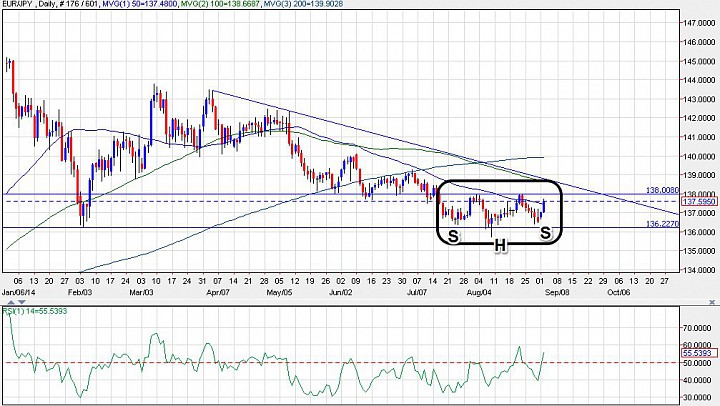The image size is (720, 406).
Task: Select the EURJPY symbol label in the header
Action: (17, 4)
